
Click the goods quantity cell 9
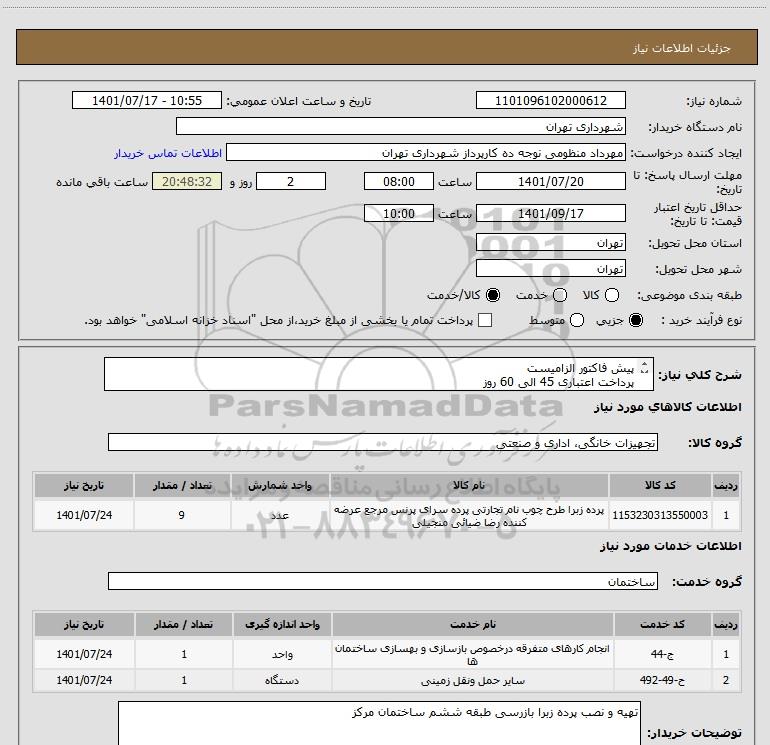[182, 515]
